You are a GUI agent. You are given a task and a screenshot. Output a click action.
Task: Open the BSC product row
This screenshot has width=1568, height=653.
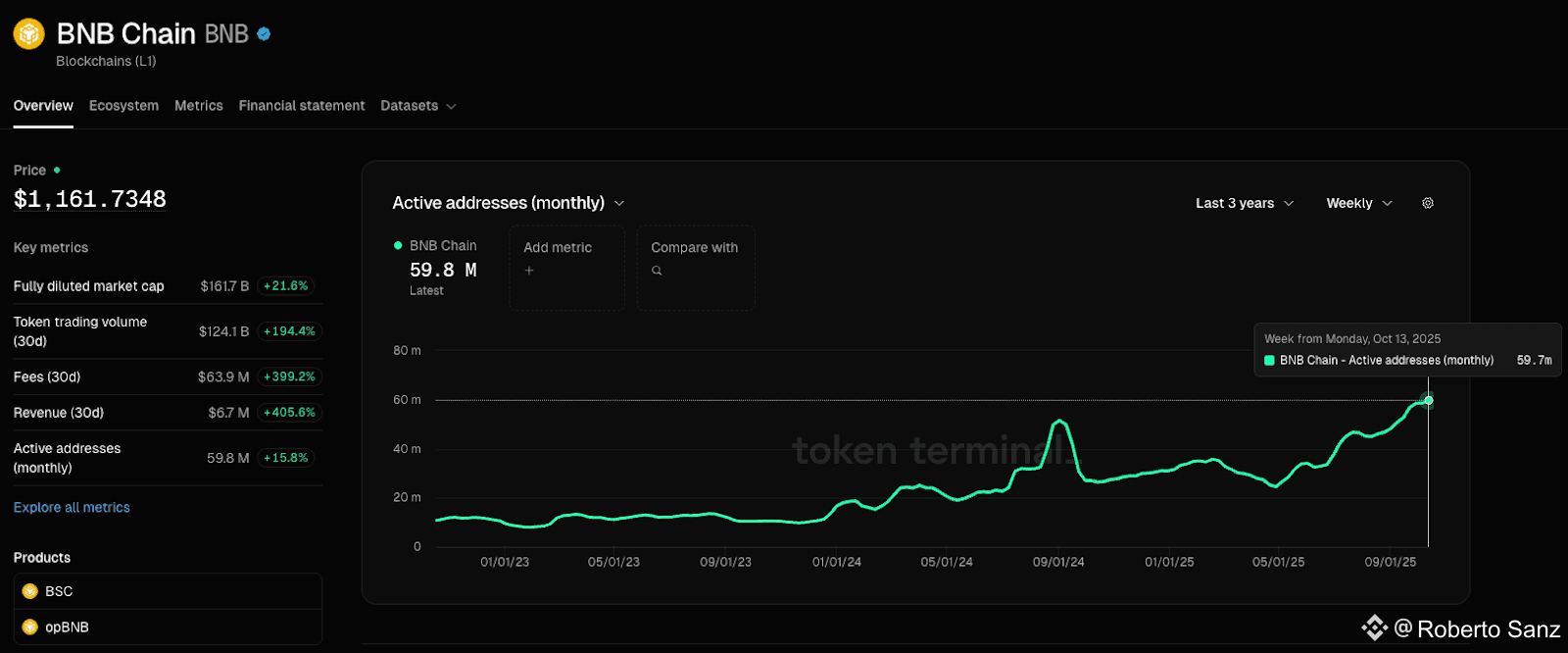pos(169,591)
